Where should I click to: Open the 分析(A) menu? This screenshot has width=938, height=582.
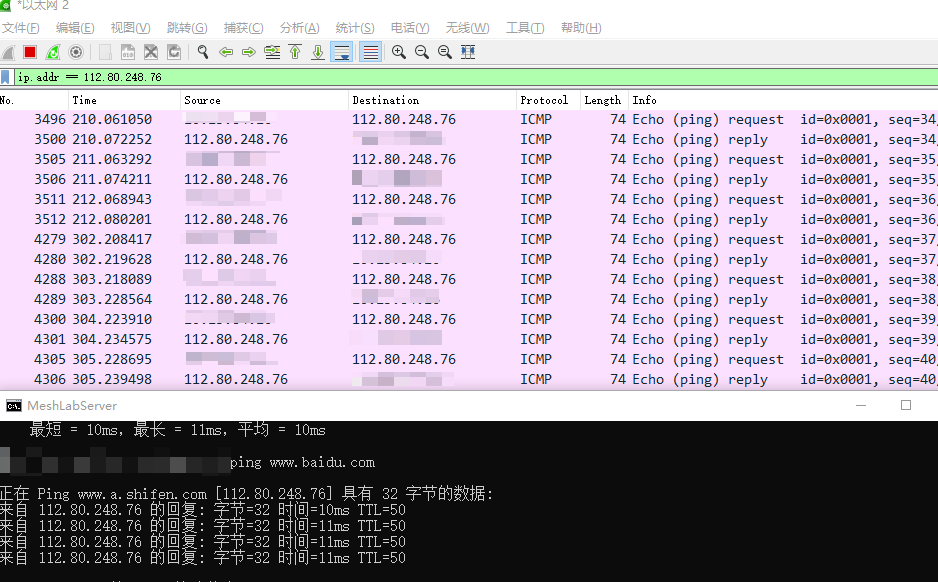coord(299,28)
